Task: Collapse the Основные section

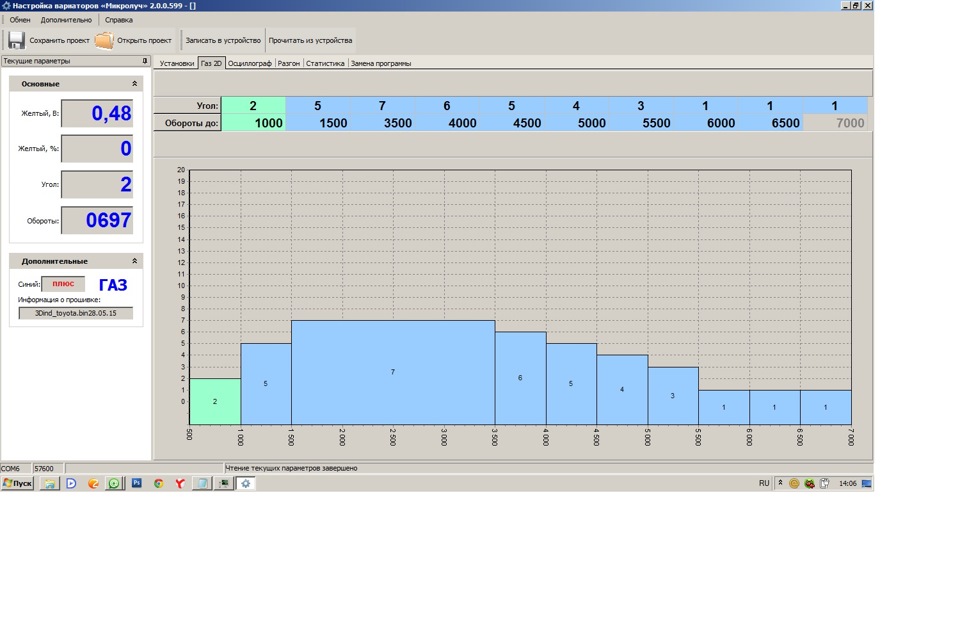Action: [x=135, y=84]
